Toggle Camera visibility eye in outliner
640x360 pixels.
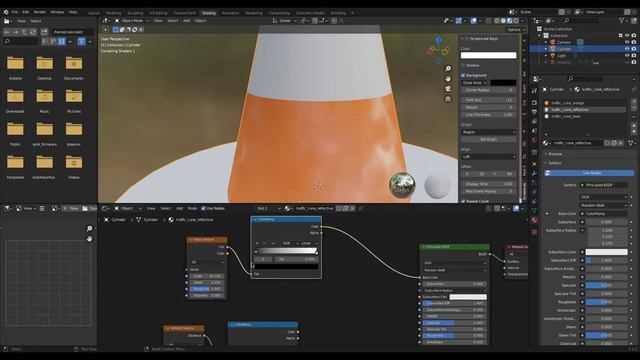click(627, 42)
